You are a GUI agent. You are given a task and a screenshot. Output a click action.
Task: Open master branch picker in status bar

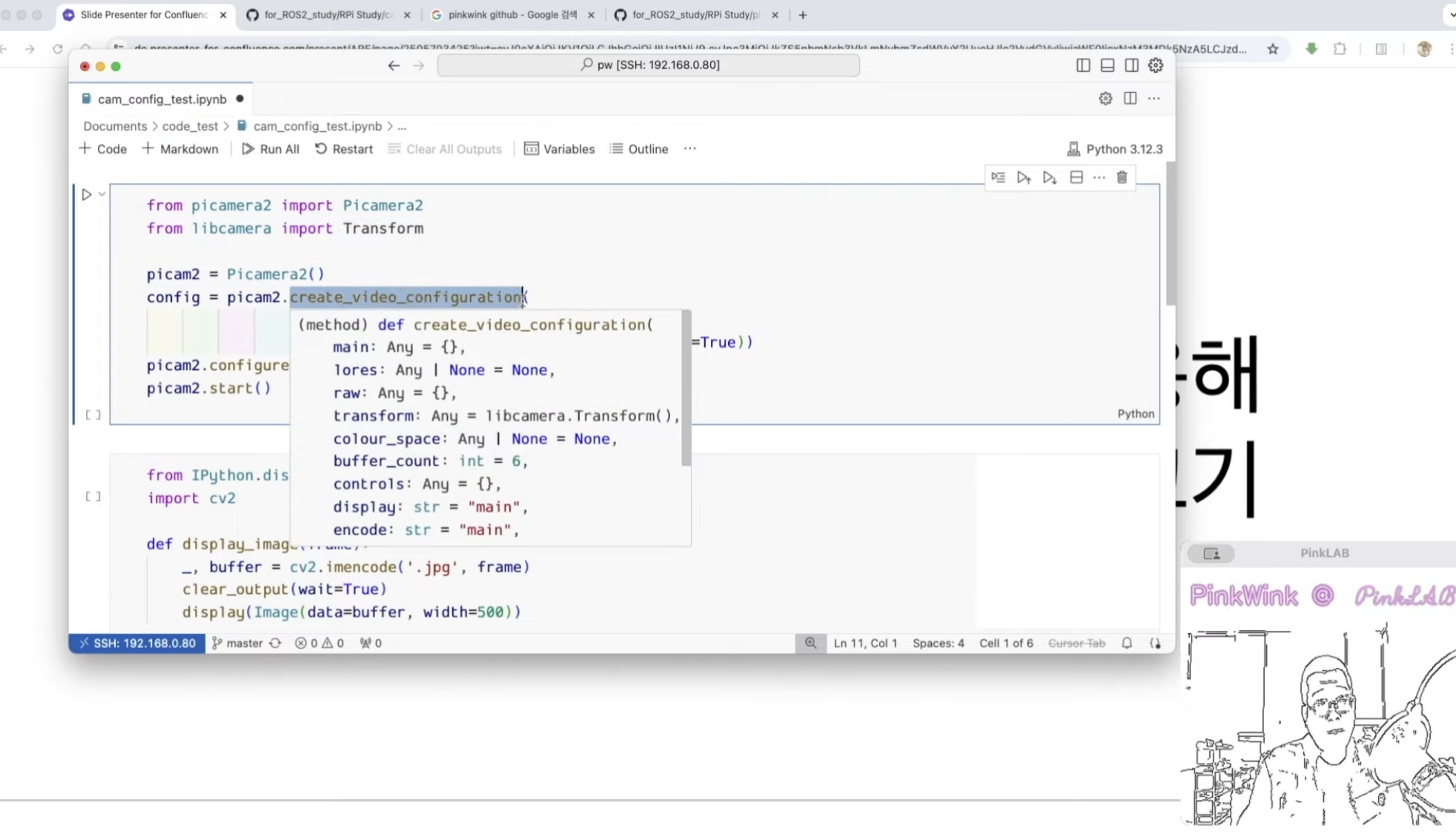tap(237, 643)
